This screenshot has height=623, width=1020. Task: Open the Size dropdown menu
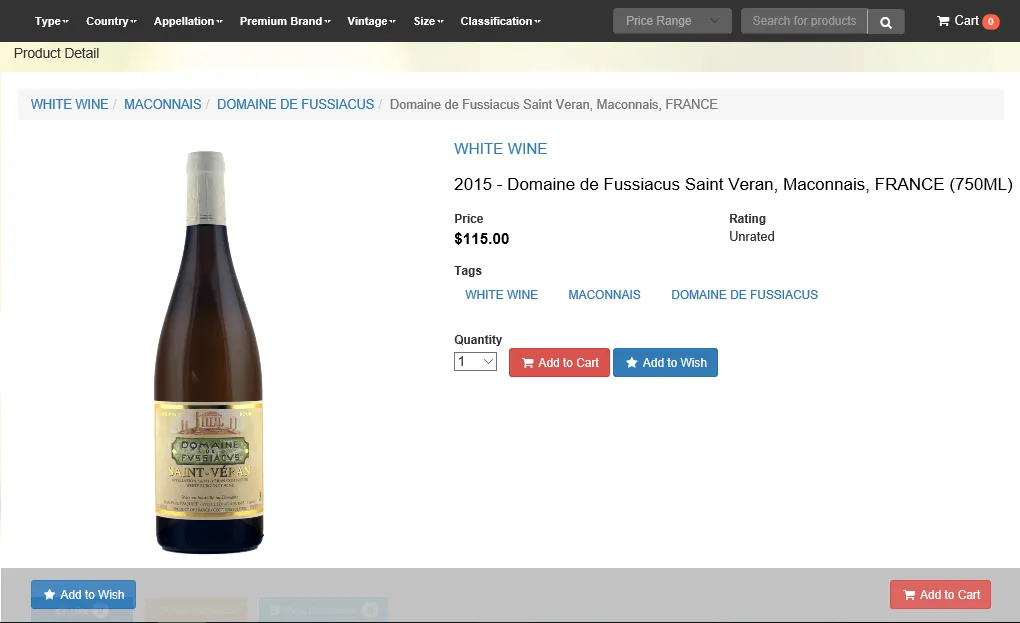coord(429,21)
